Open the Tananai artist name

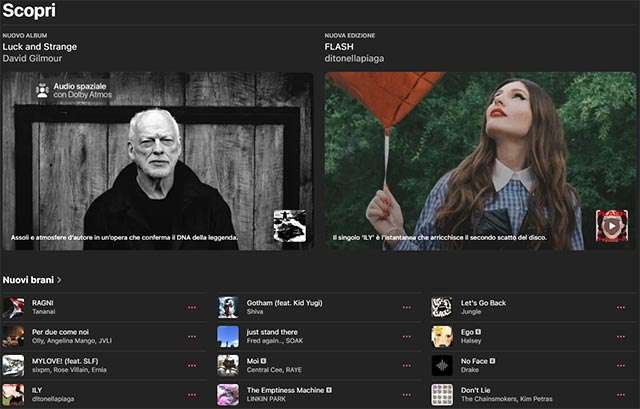[x=43, y=312]
